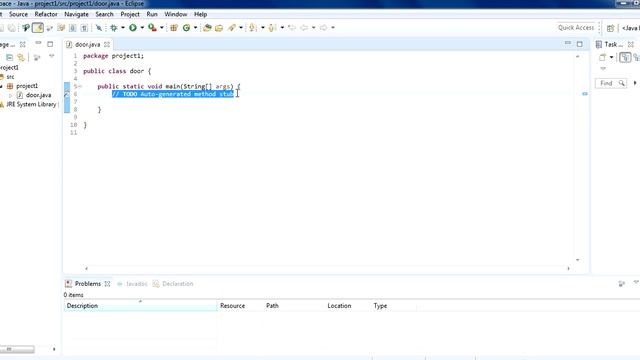Image resolution: width=640 pixels, height=360 pixels.
Task: Open Package Explorer view menu triangle
Action: click(51, 56)
